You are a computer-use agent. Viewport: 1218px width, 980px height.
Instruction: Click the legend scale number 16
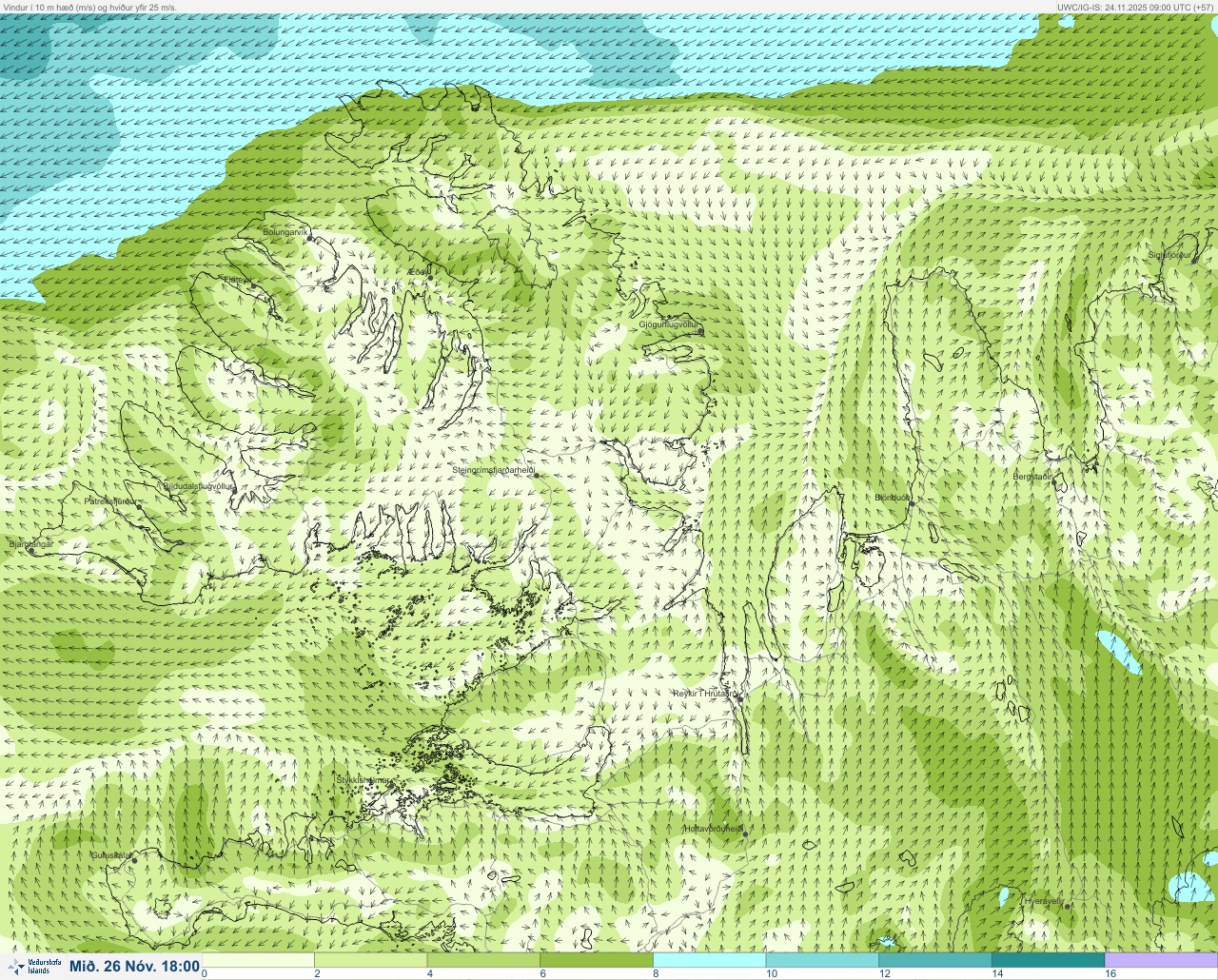point(1110,973)
